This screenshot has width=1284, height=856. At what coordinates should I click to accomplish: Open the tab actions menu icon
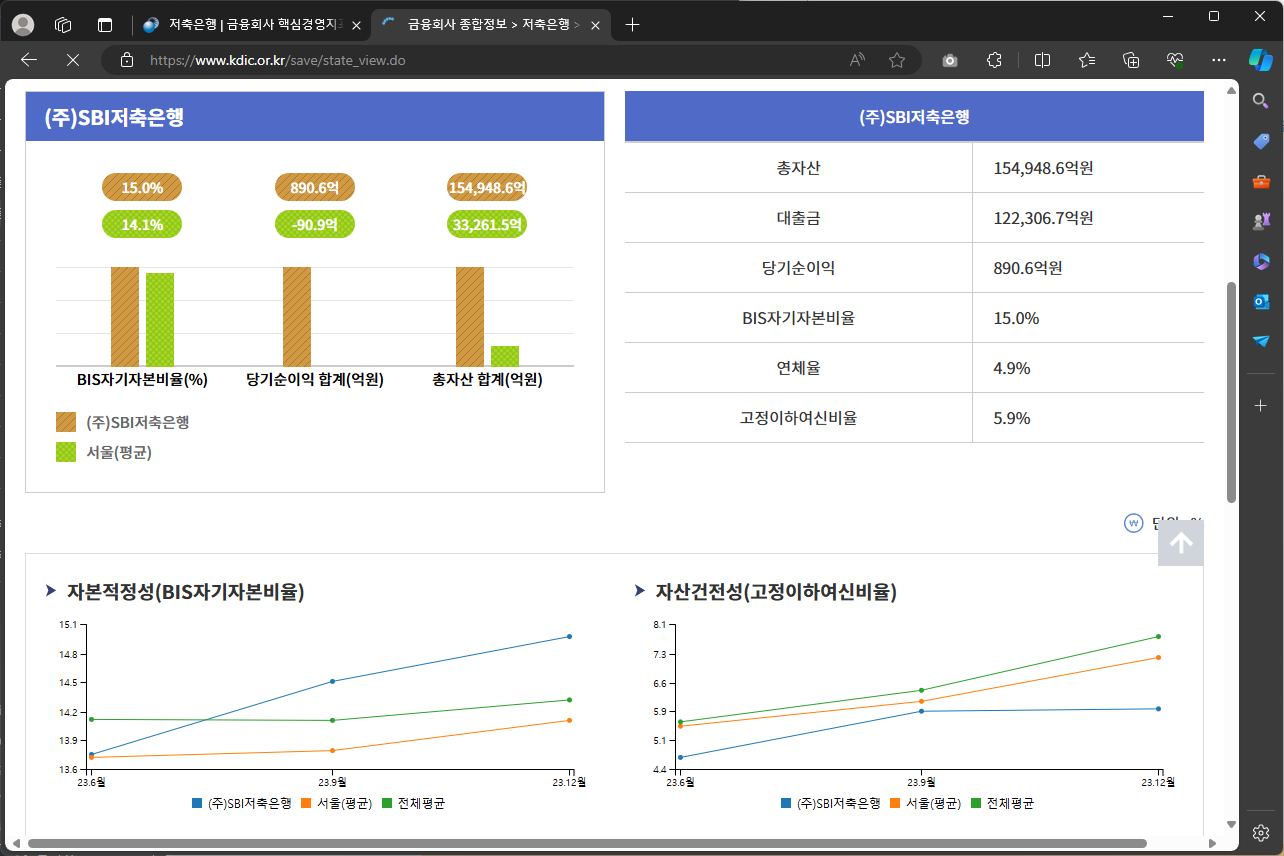coord(105,25)
